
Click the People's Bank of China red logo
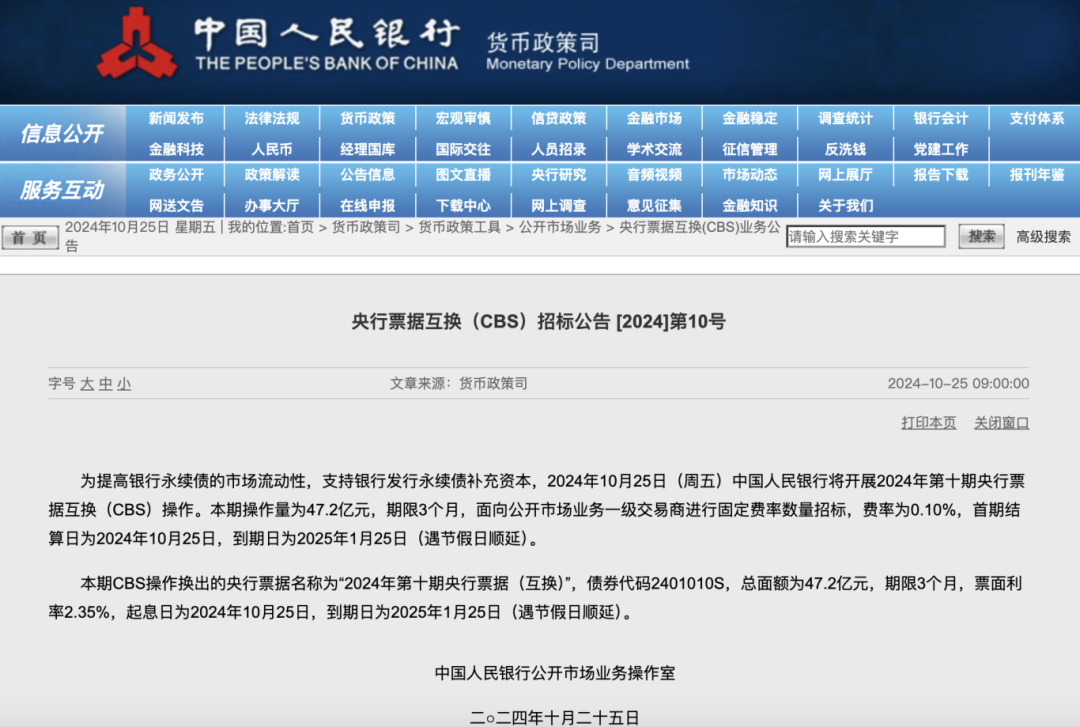pos(137,44)
